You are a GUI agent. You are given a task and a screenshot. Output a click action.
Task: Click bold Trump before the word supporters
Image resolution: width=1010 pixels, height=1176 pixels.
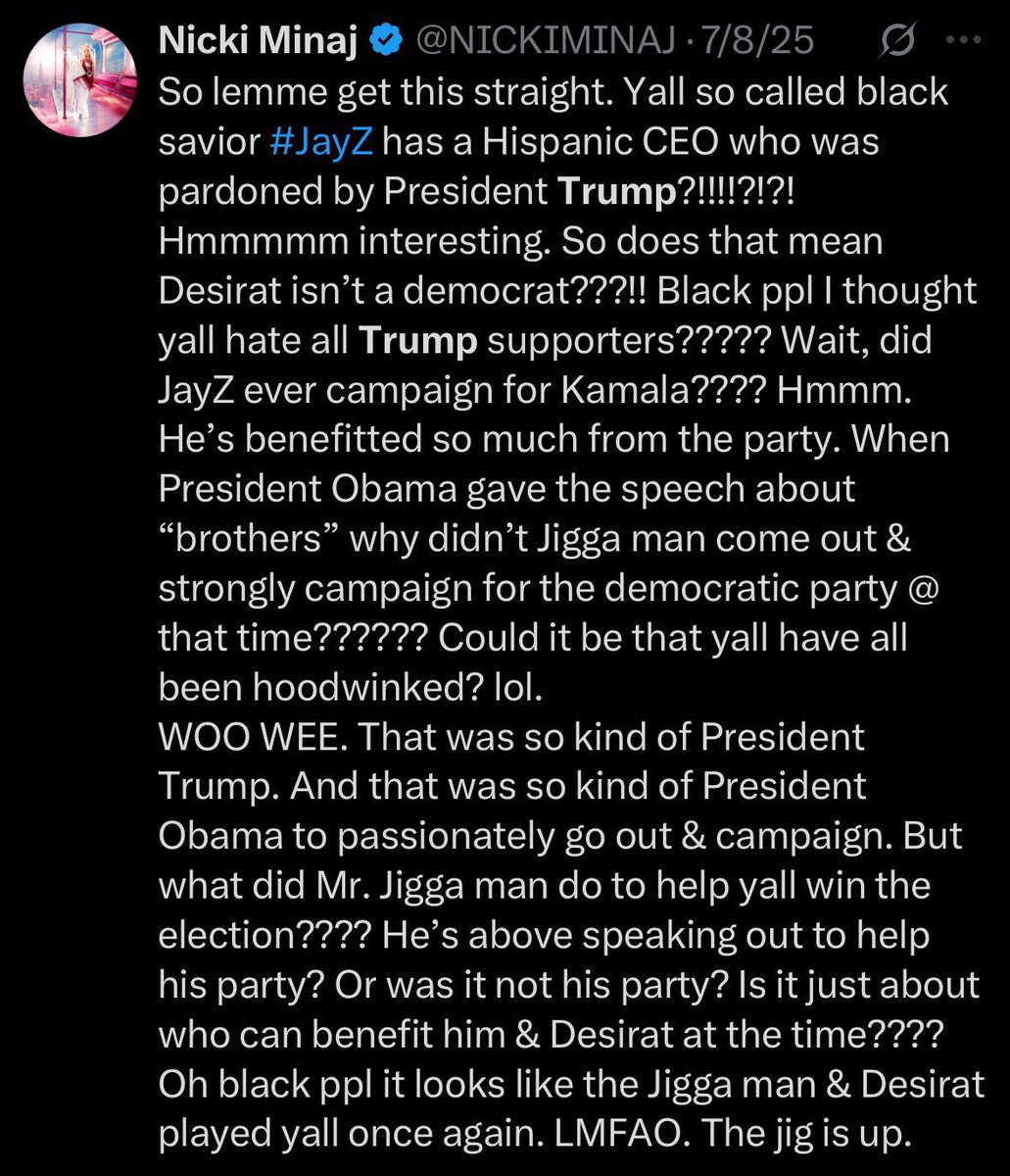(418, 340)
